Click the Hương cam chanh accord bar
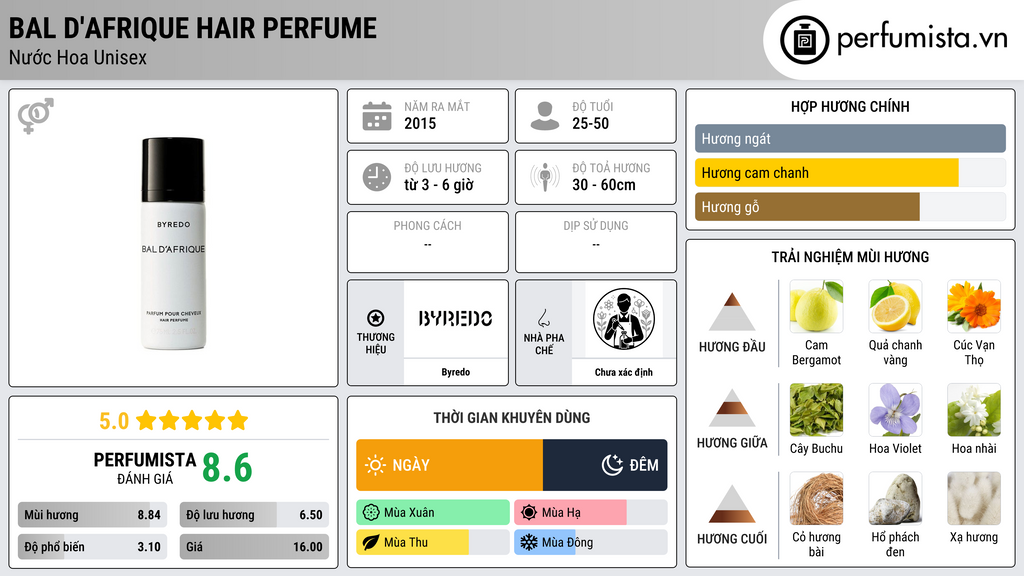Screen dimensions: 1024x576 pos(850,172)
